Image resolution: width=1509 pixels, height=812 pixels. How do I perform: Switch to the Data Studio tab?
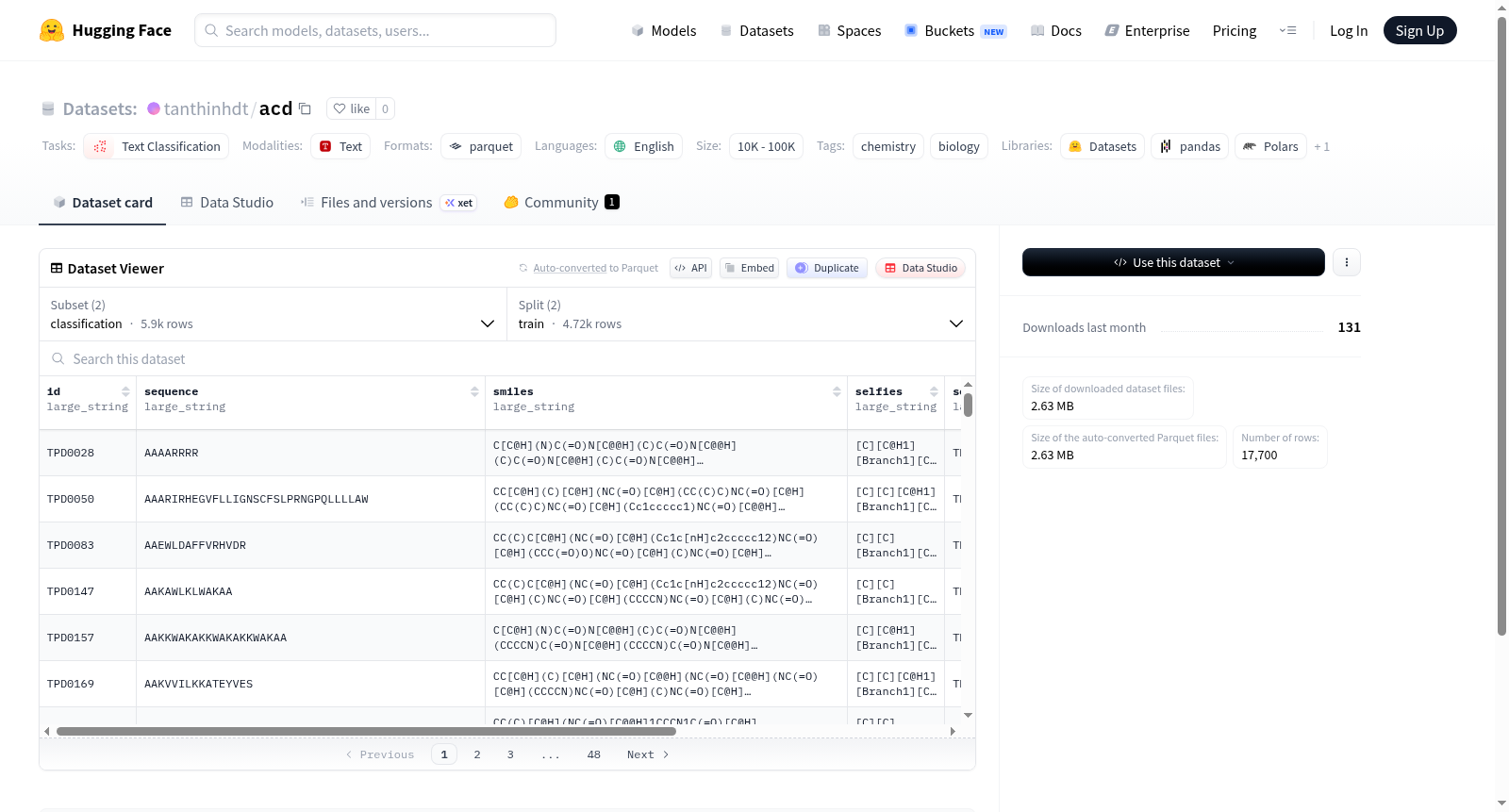(227, 202)
